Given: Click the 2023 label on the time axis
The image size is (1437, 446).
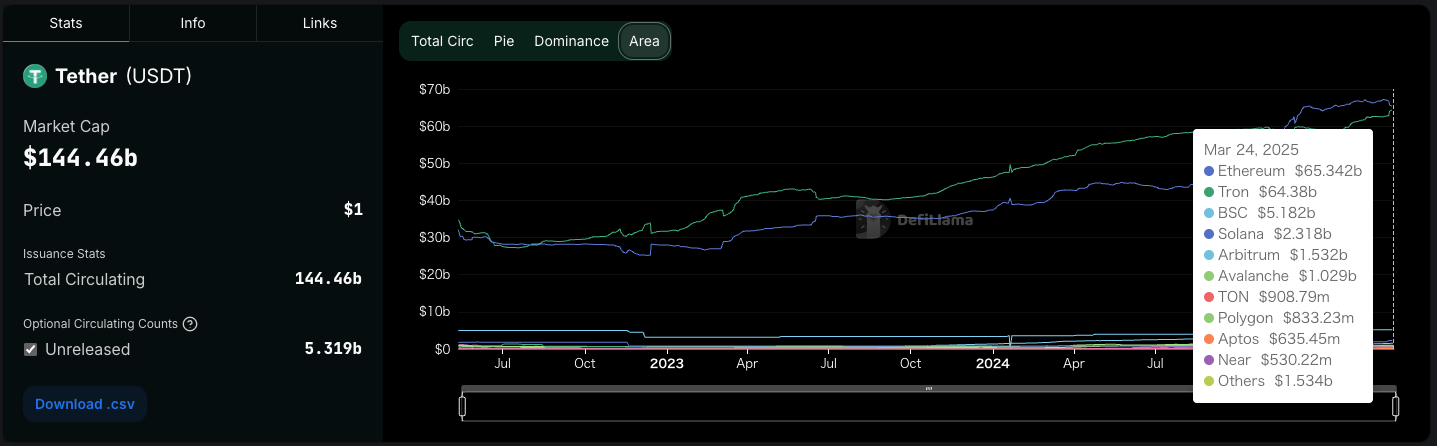Looking at the screenshot, I should tap(667, 363).
